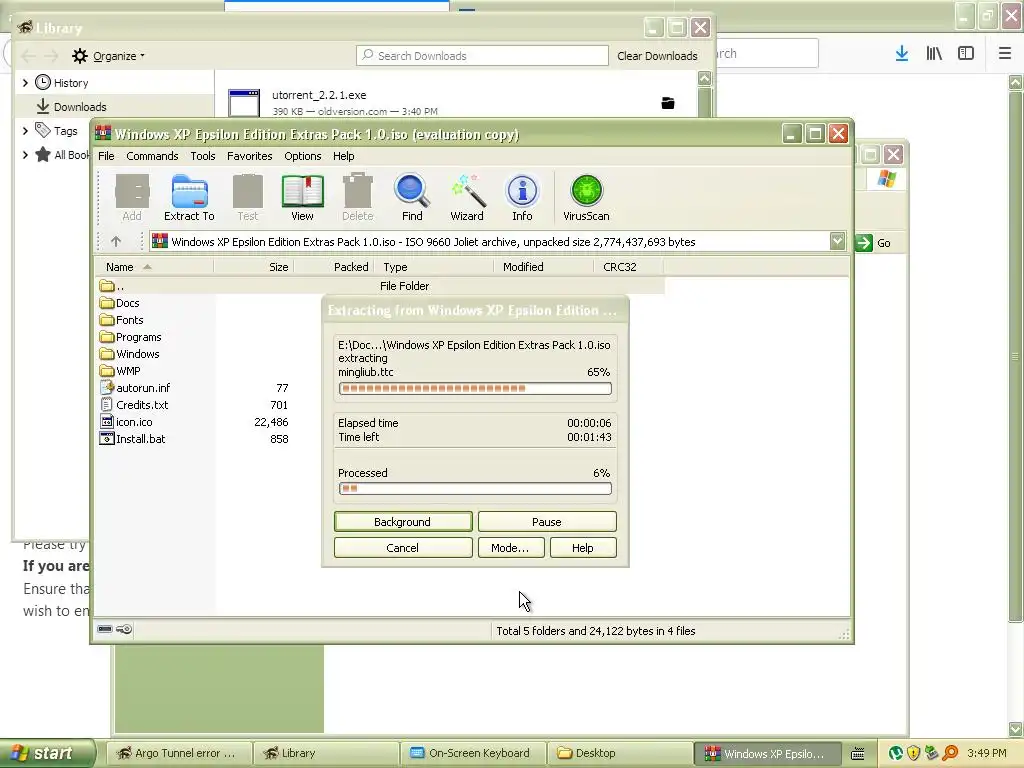
Task: Toggle the Firefox sidebar icon
Action: coord(966,54)
